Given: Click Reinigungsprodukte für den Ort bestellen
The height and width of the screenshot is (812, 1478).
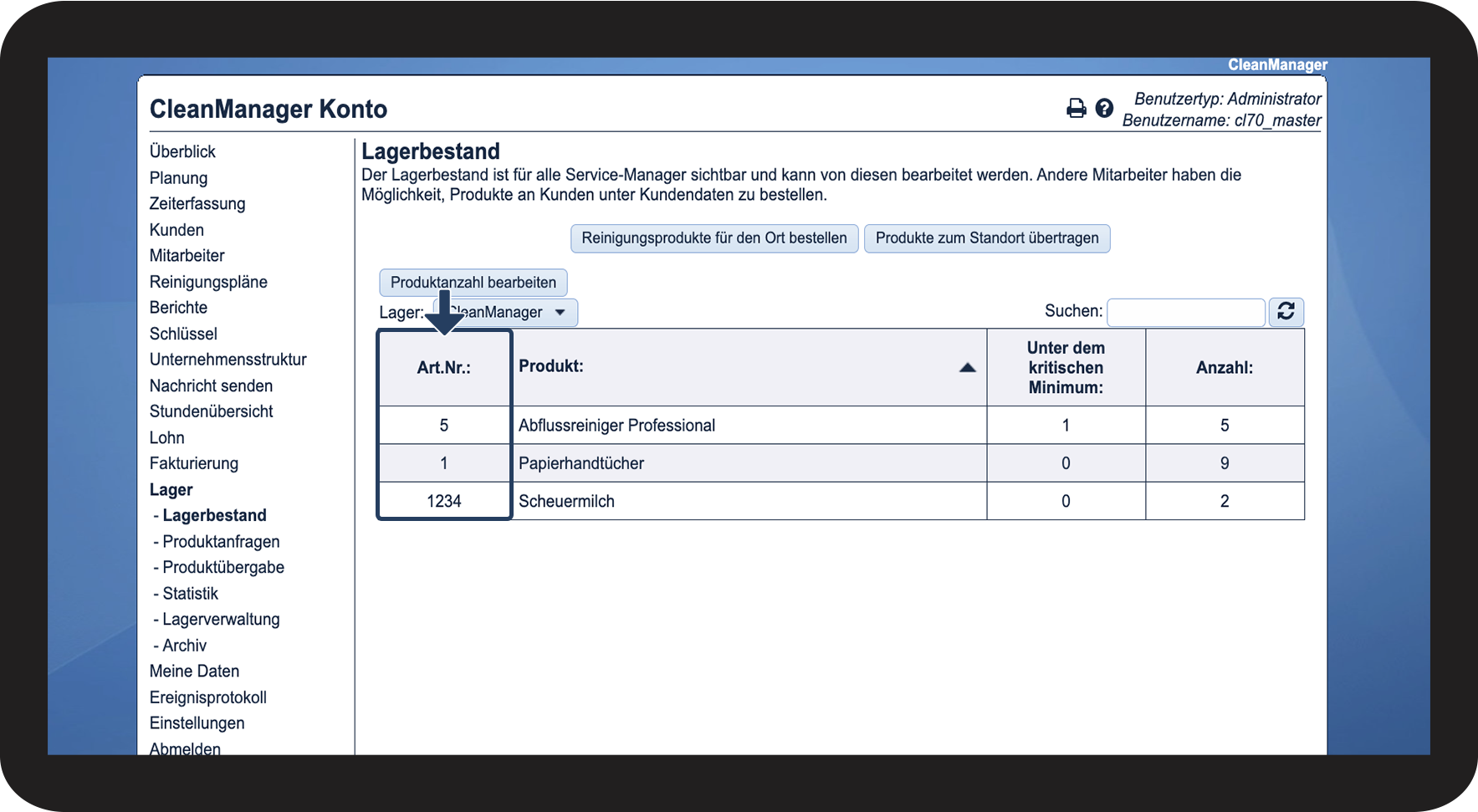Looking at the screenshot, I should [x=713, y=238].
